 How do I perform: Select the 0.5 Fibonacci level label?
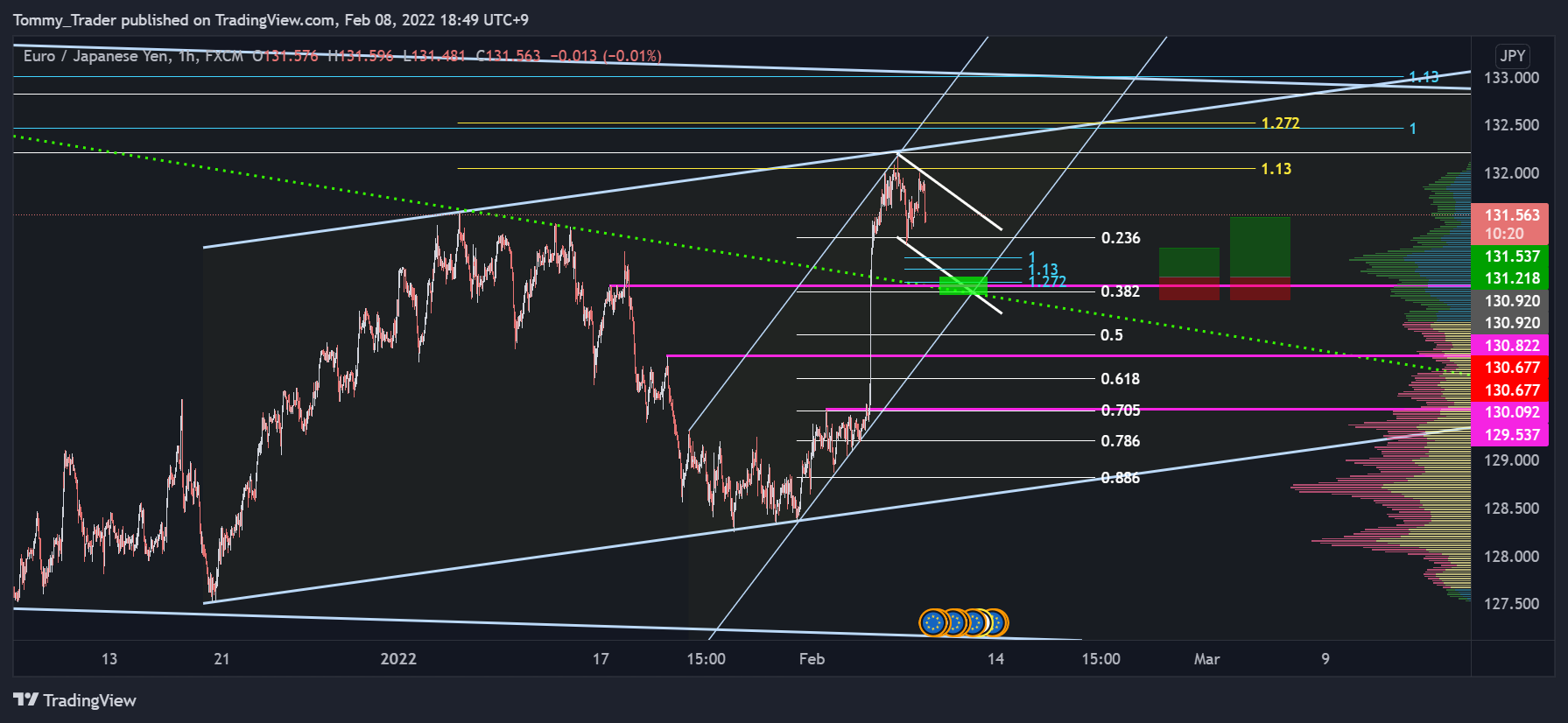(x=1112, y=335)
